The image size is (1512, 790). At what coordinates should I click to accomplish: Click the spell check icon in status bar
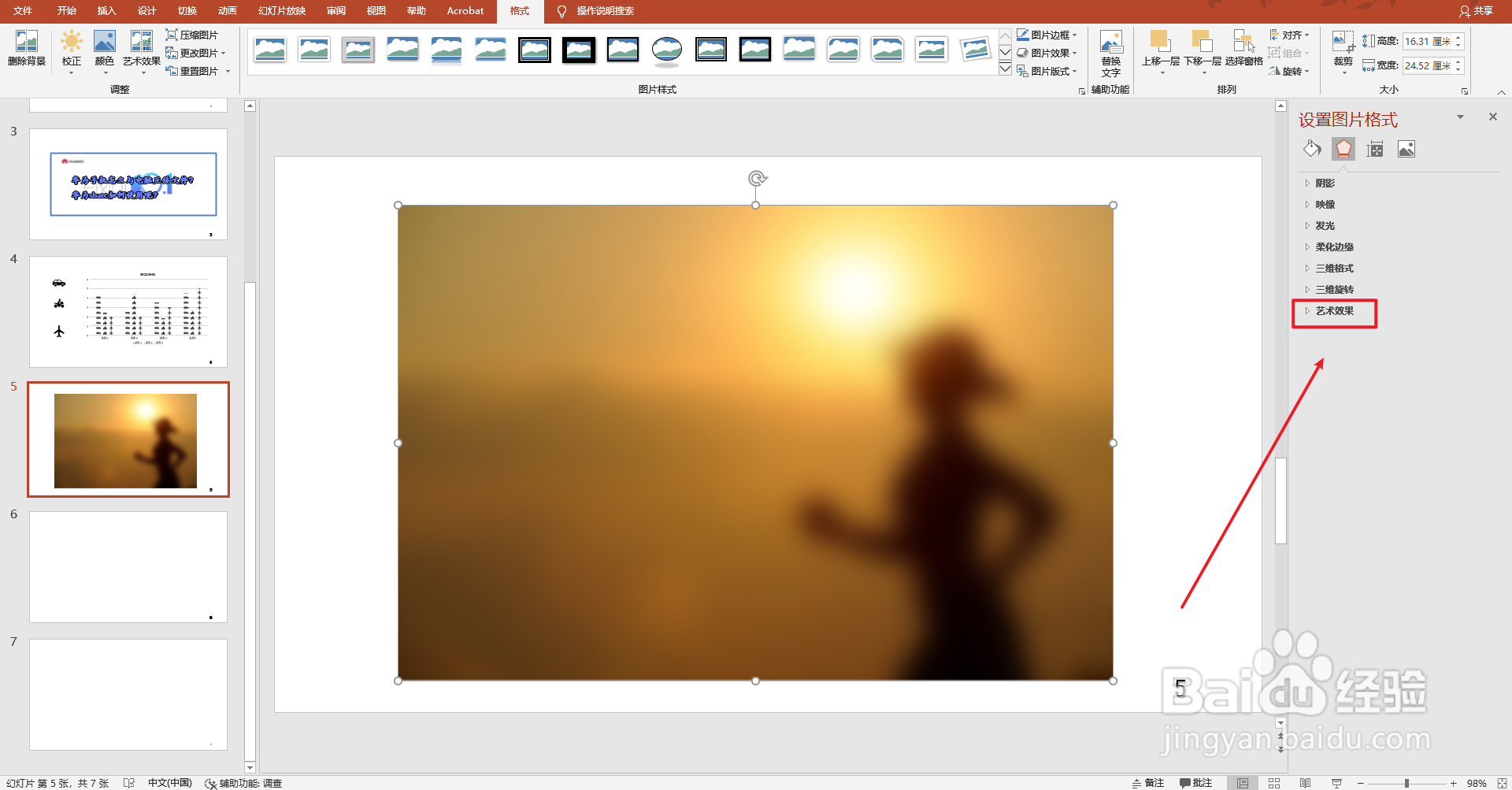click(129, 783)
